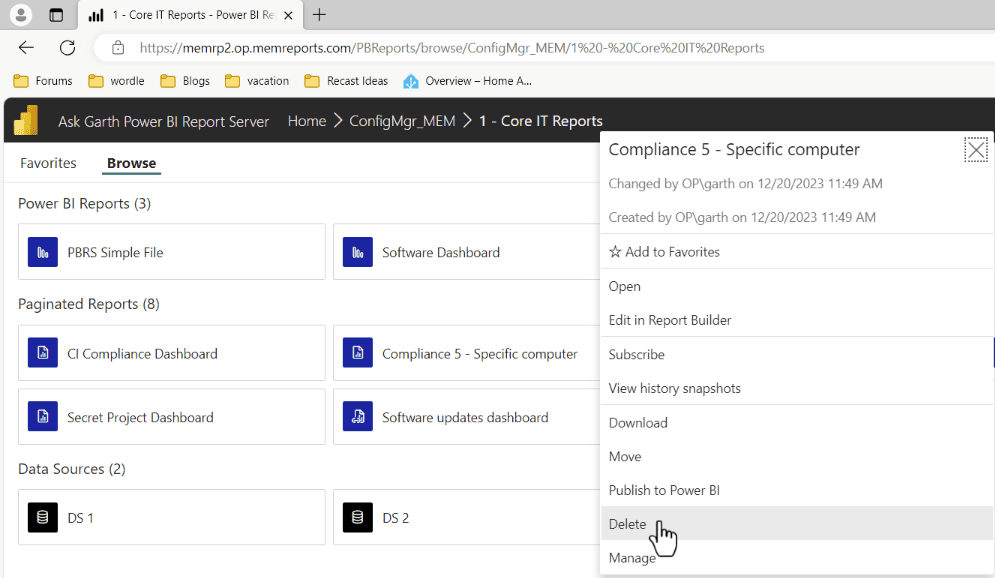Open the Recast Ideas bookmarks folder
995x578 pixels.
click(346, 81)
